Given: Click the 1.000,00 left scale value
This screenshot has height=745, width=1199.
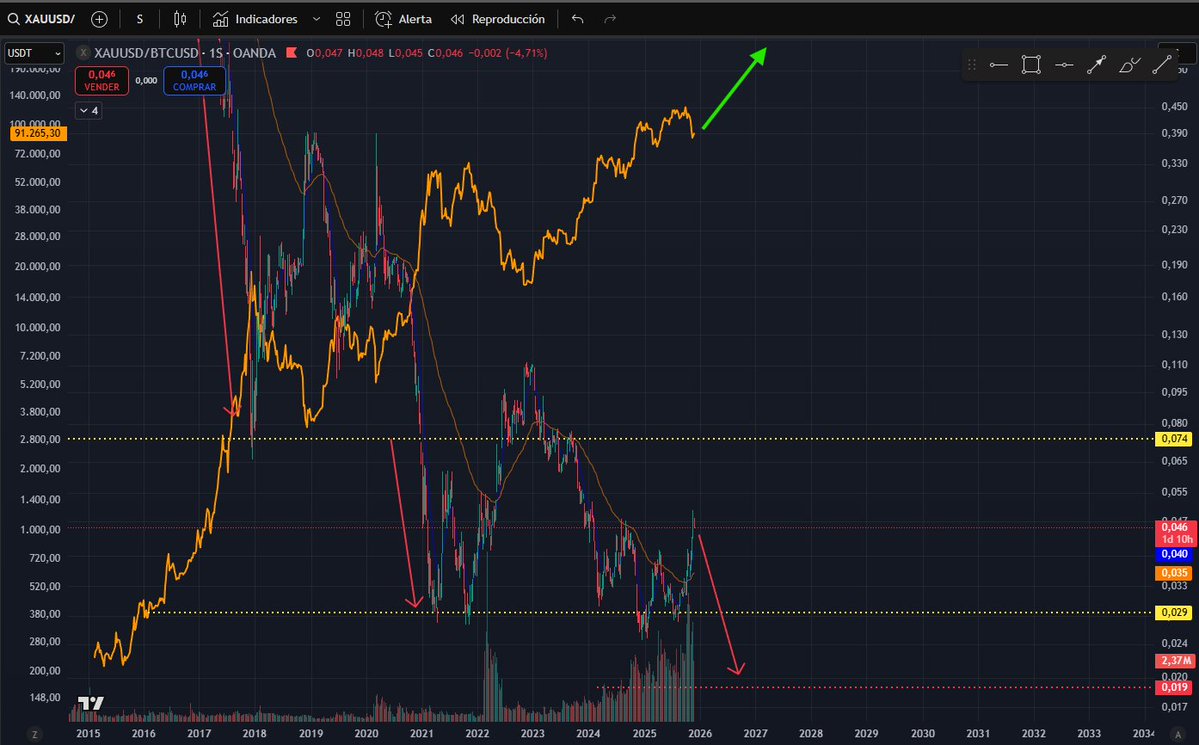Looking at the screenshot, I should [41, 529].
